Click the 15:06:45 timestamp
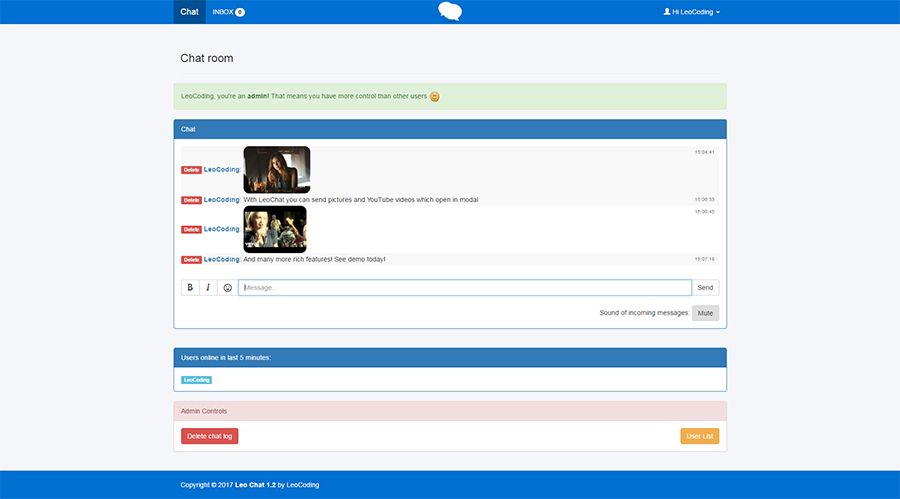This screenshot has width=900, height=499. click(704, 212)
